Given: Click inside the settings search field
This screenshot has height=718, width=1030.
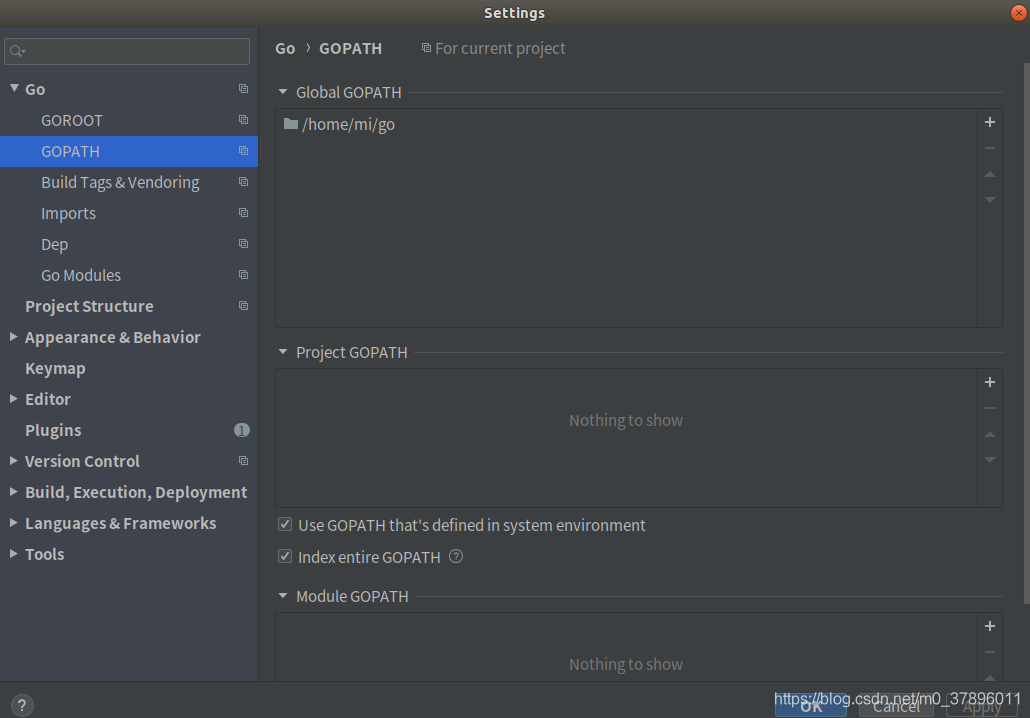Looking at the screenshot, I should pyautogui.click(x=127, y=51).
